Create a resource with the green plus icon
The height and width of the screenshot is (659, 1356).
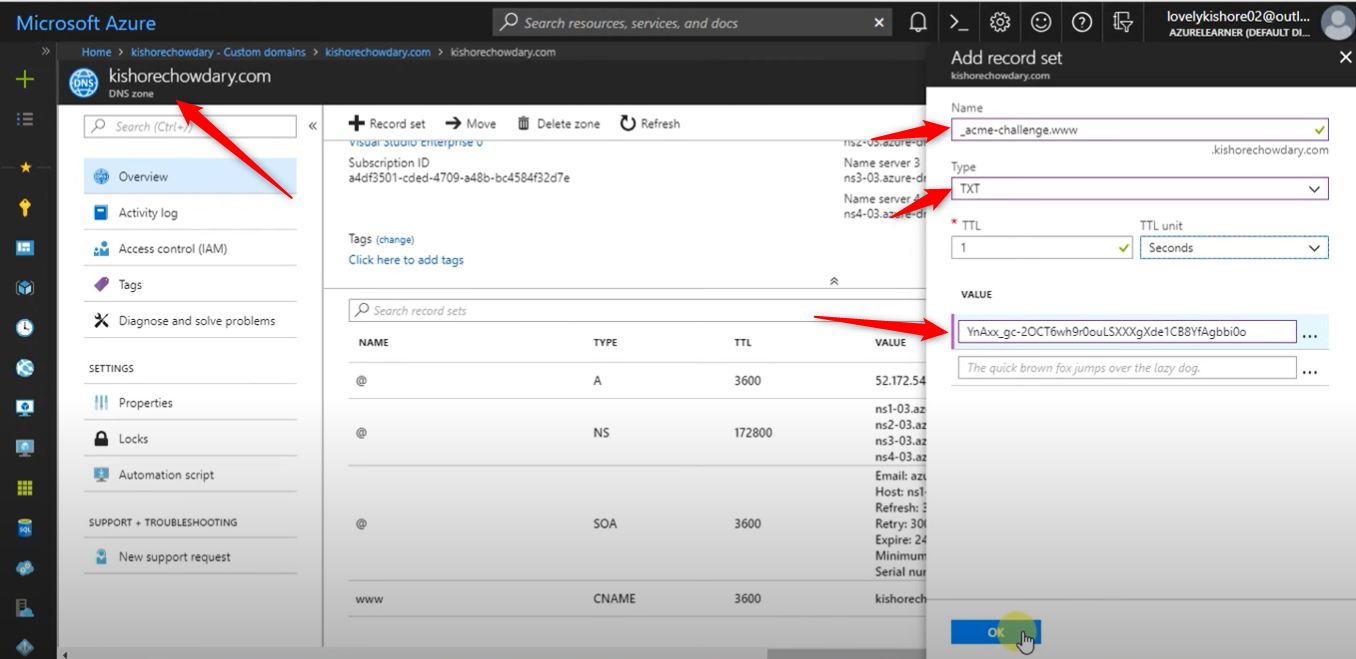(x=25, y=80)
